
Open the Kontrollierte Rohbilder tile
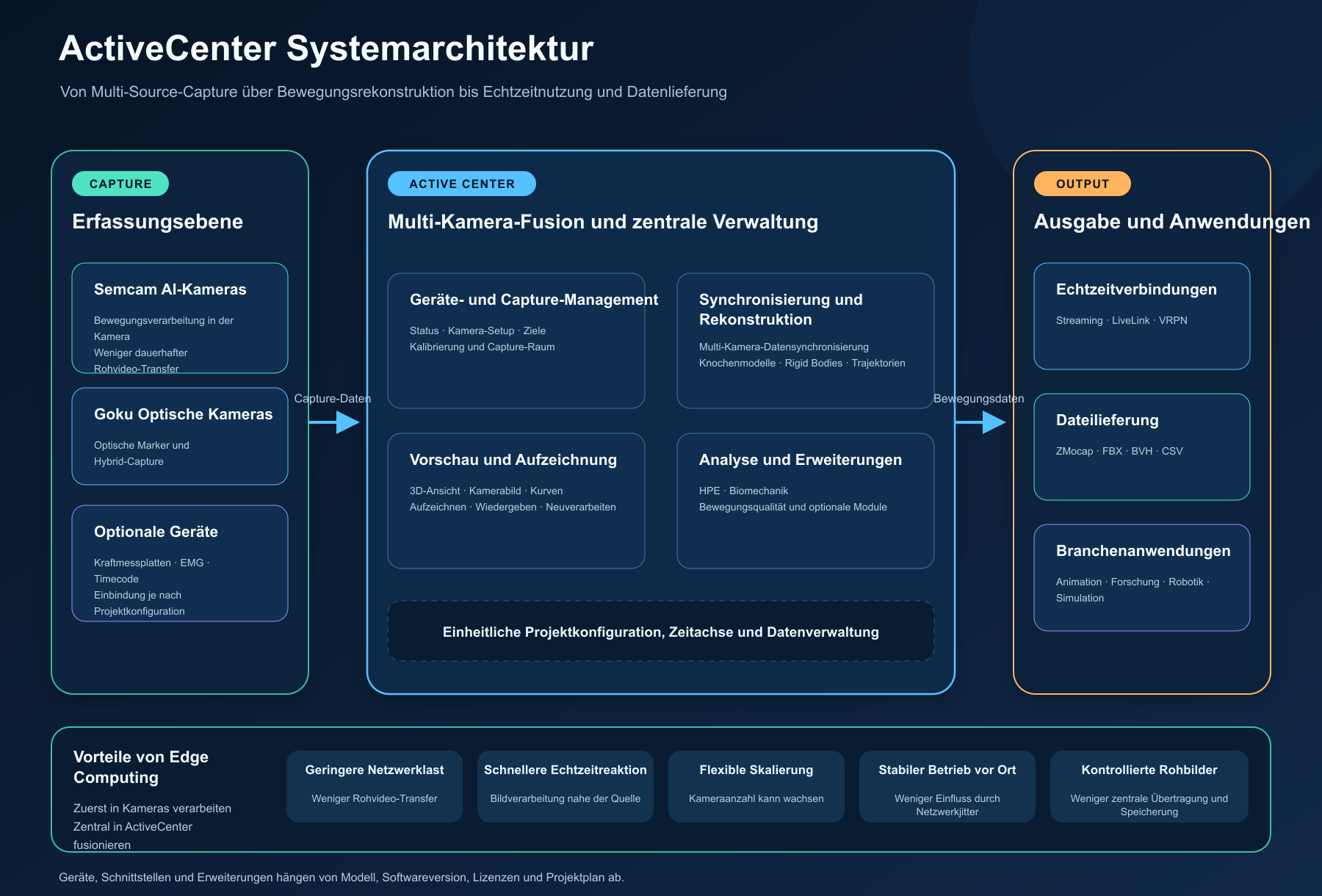[1149, 787]
